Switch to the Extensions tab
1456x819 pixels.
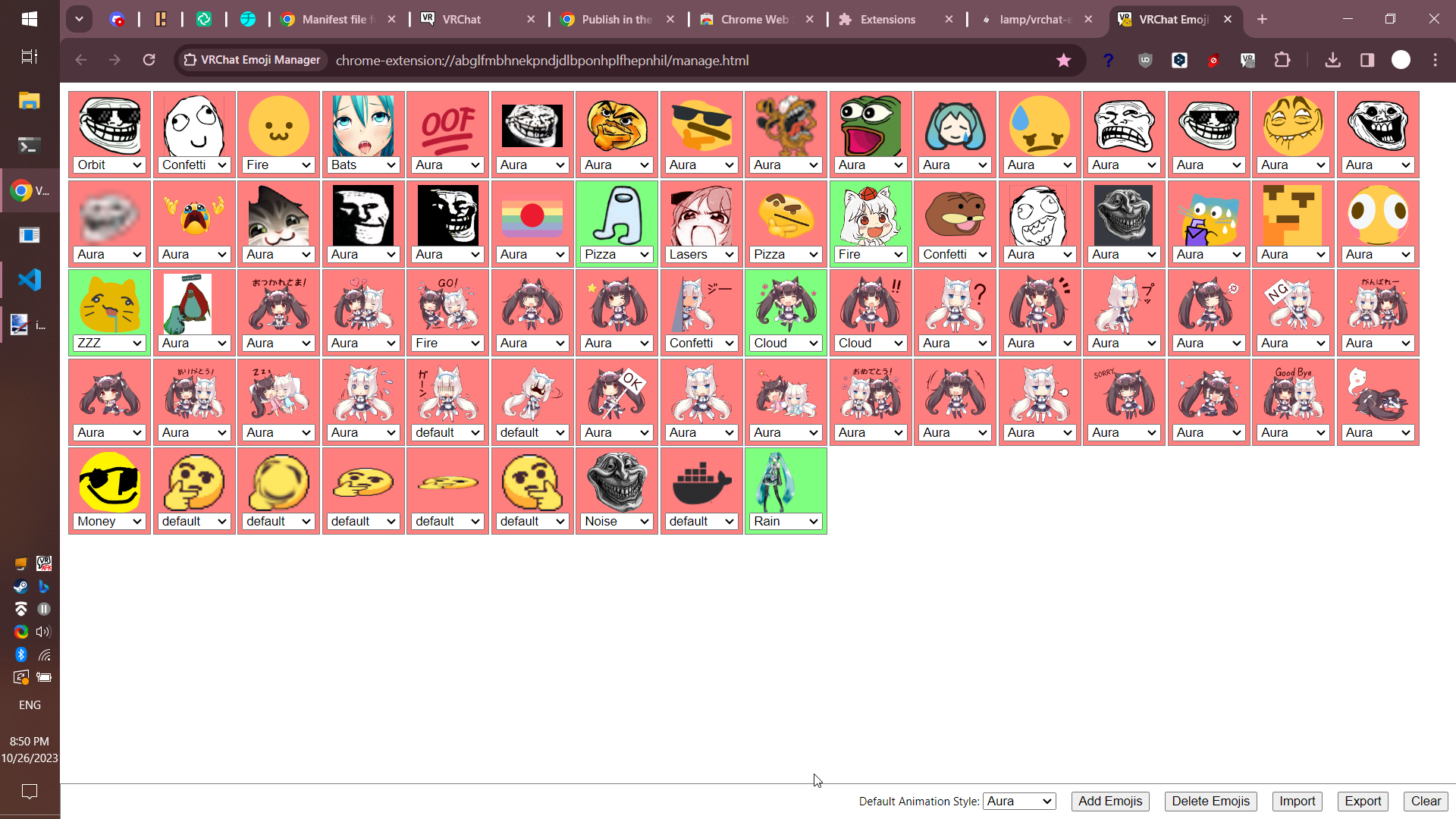(x=887, y=20)
